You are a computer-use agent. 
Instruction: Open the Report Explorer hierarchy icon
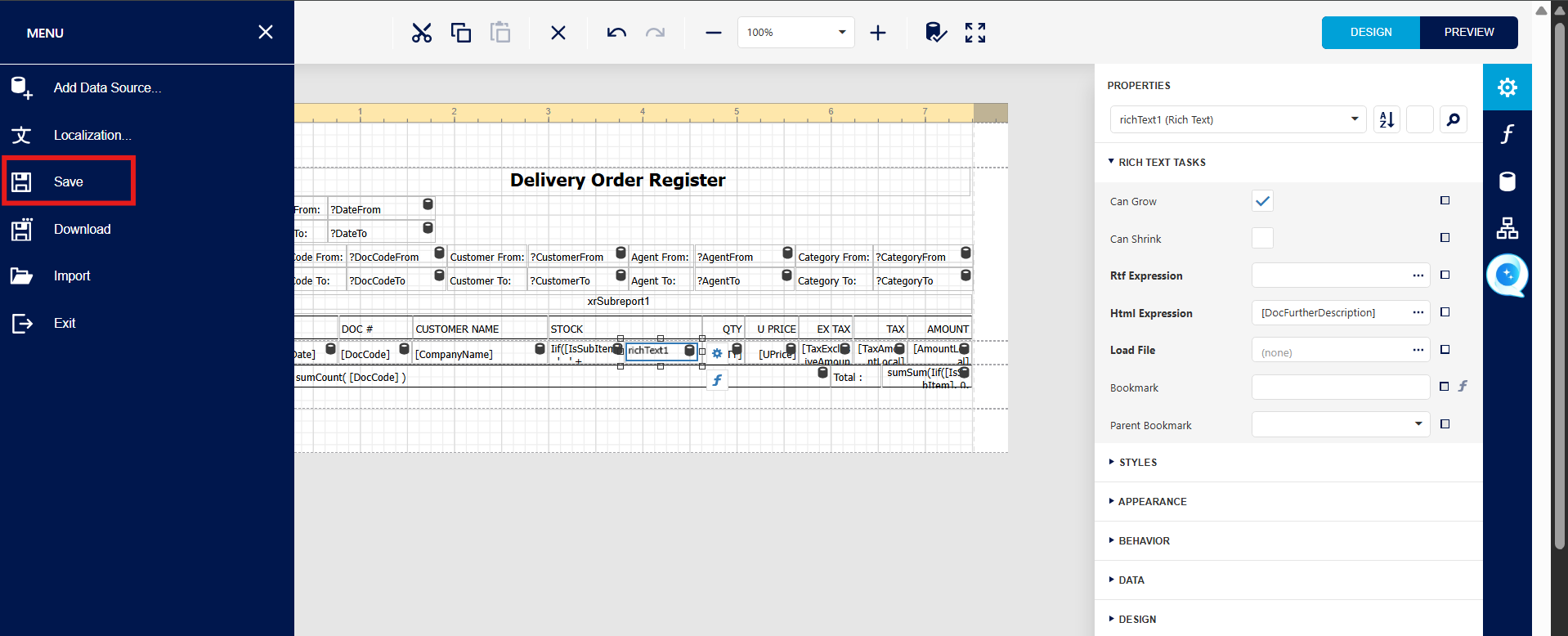point(1507,229)
